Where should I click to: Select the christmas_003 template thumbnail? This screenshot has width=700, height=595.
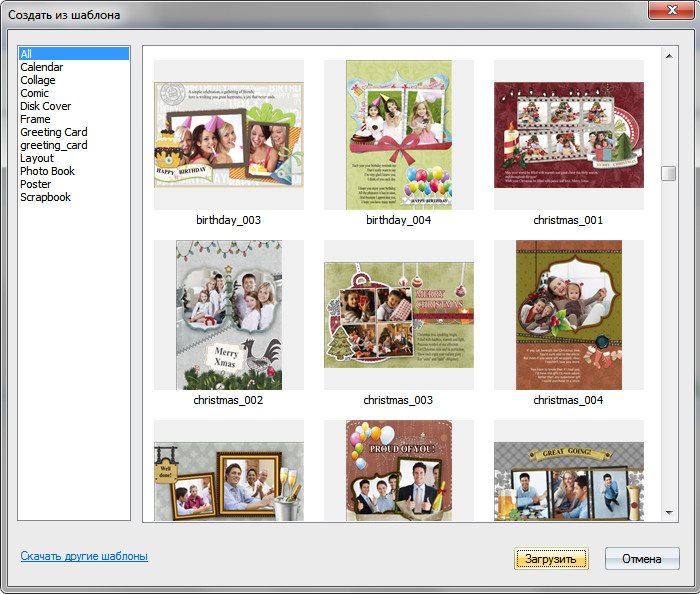(399, 315)
